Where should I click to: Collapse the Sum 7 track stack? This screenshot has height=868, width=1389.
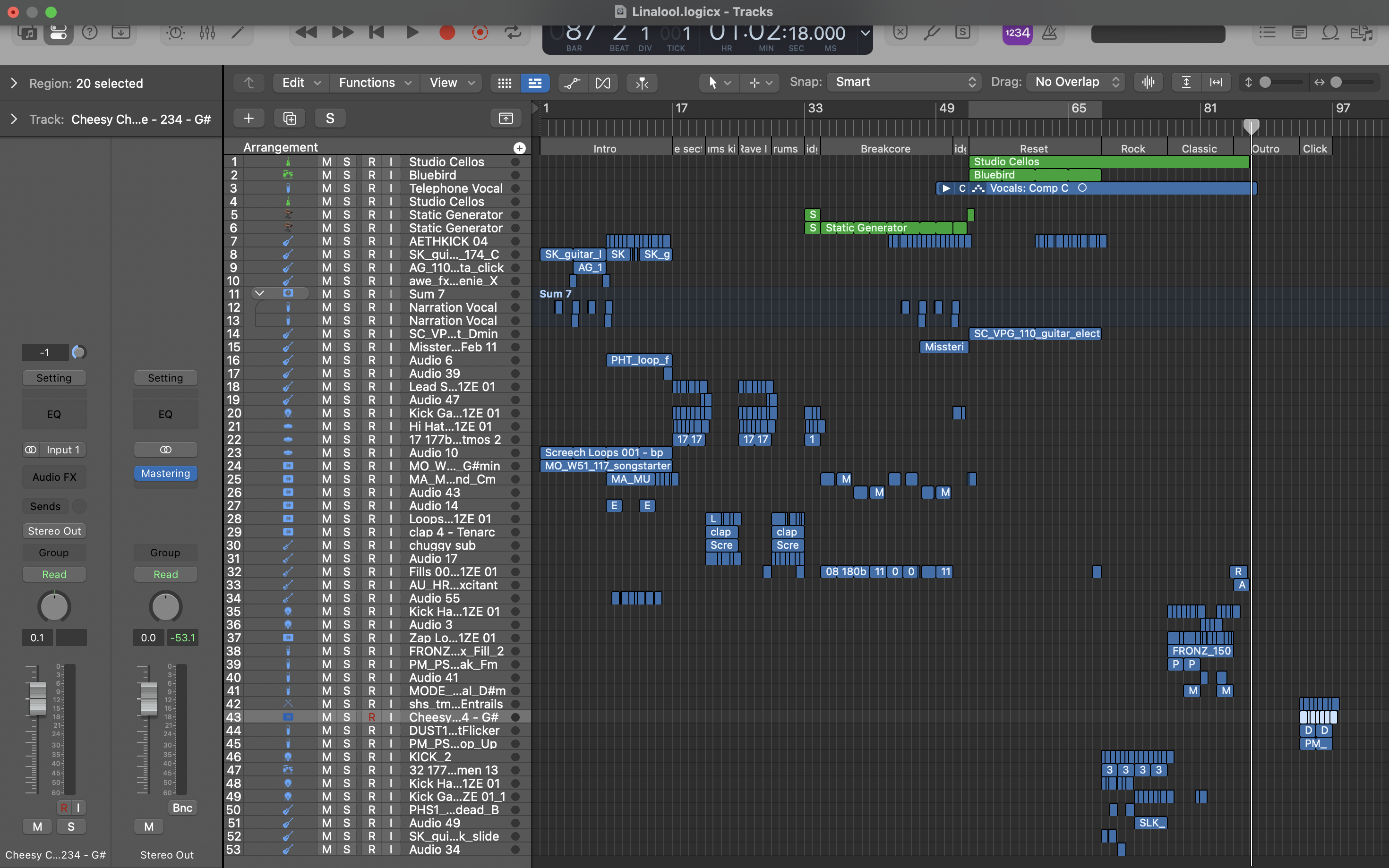pyautogui.click(x=259, y=293)
